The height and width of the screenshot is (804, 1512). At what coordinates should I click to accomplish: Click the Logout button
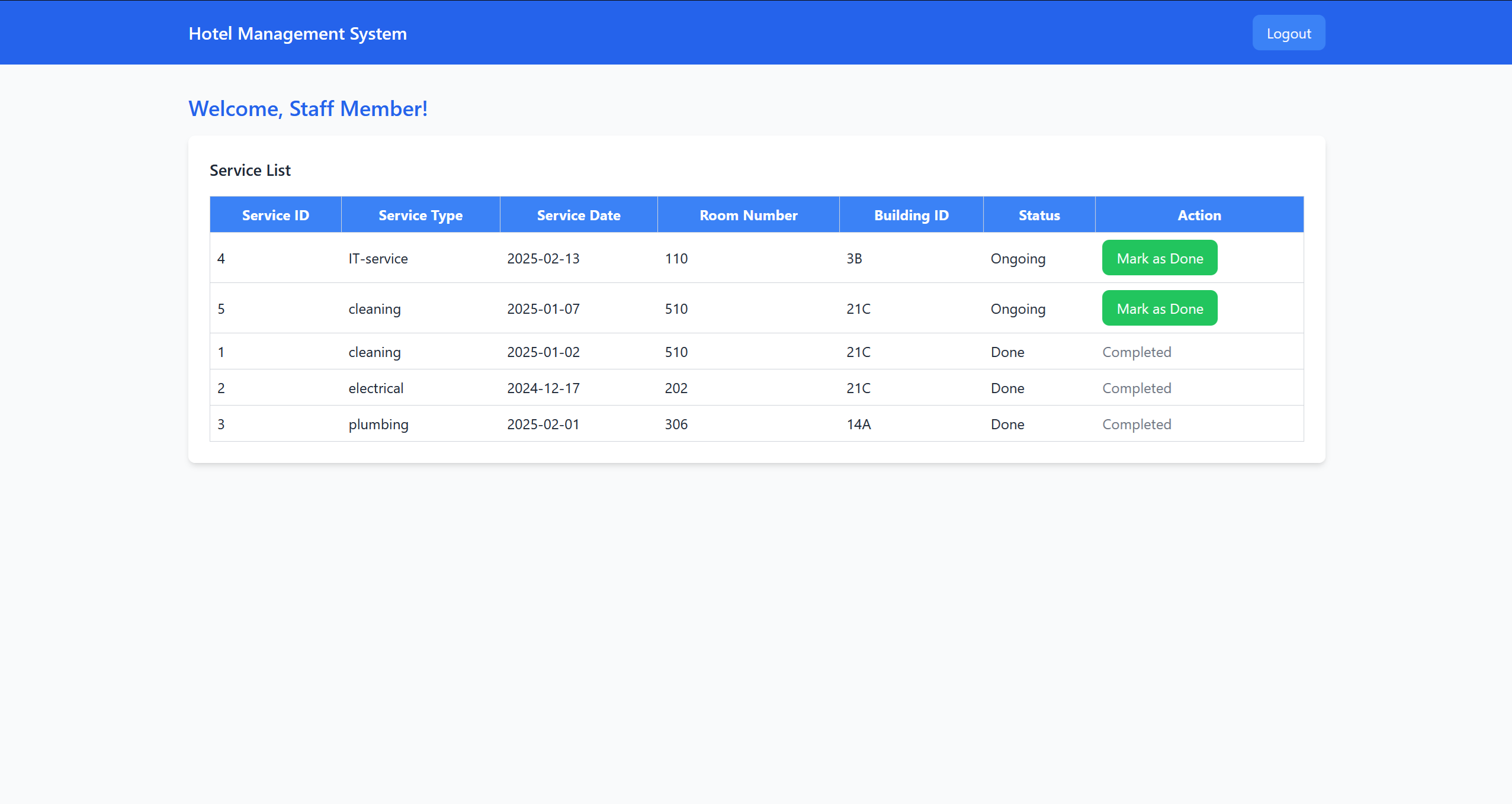click(x=1288, y=33)
